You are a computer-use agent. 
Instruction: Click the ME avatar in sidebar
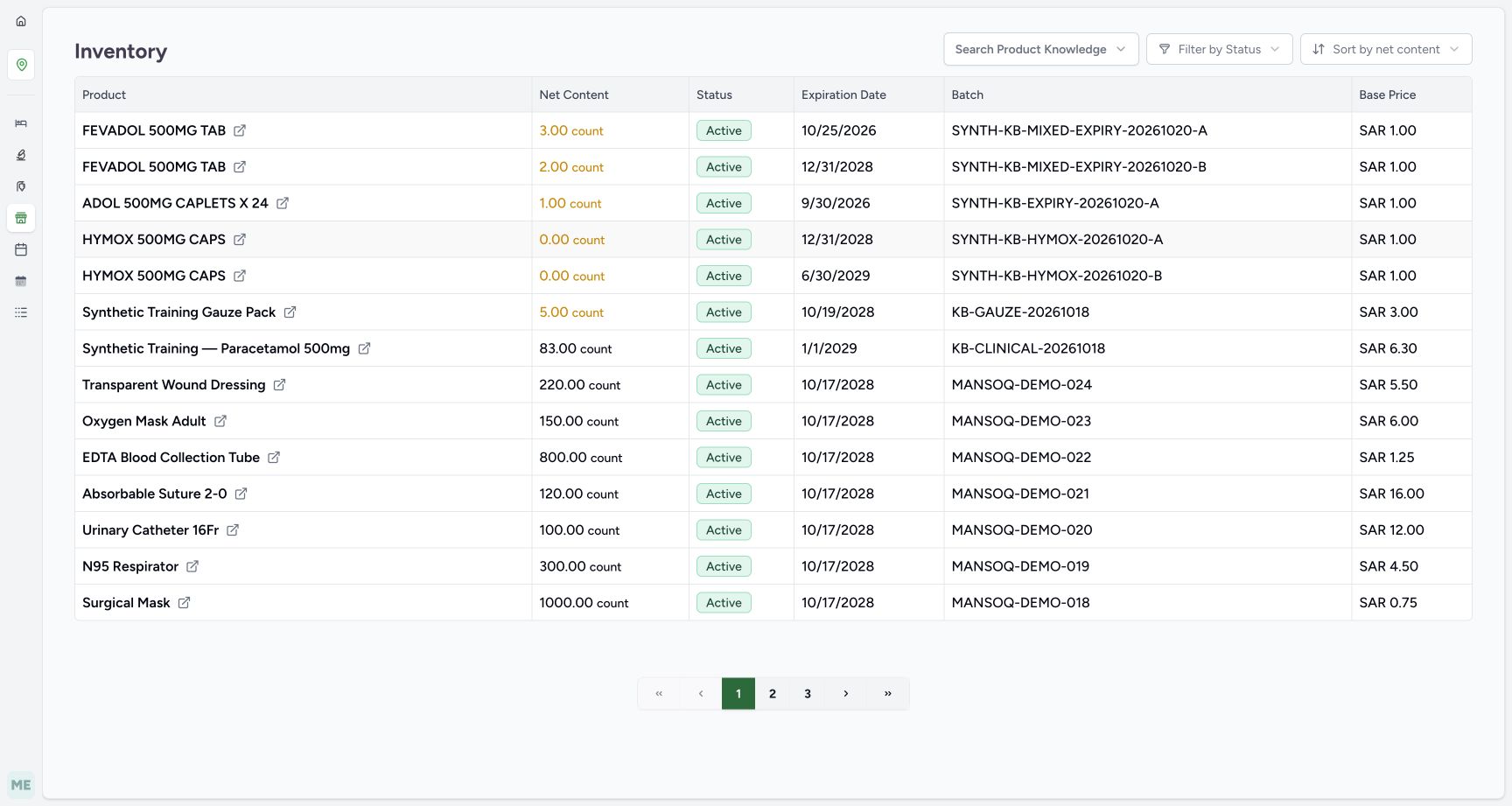21,785
